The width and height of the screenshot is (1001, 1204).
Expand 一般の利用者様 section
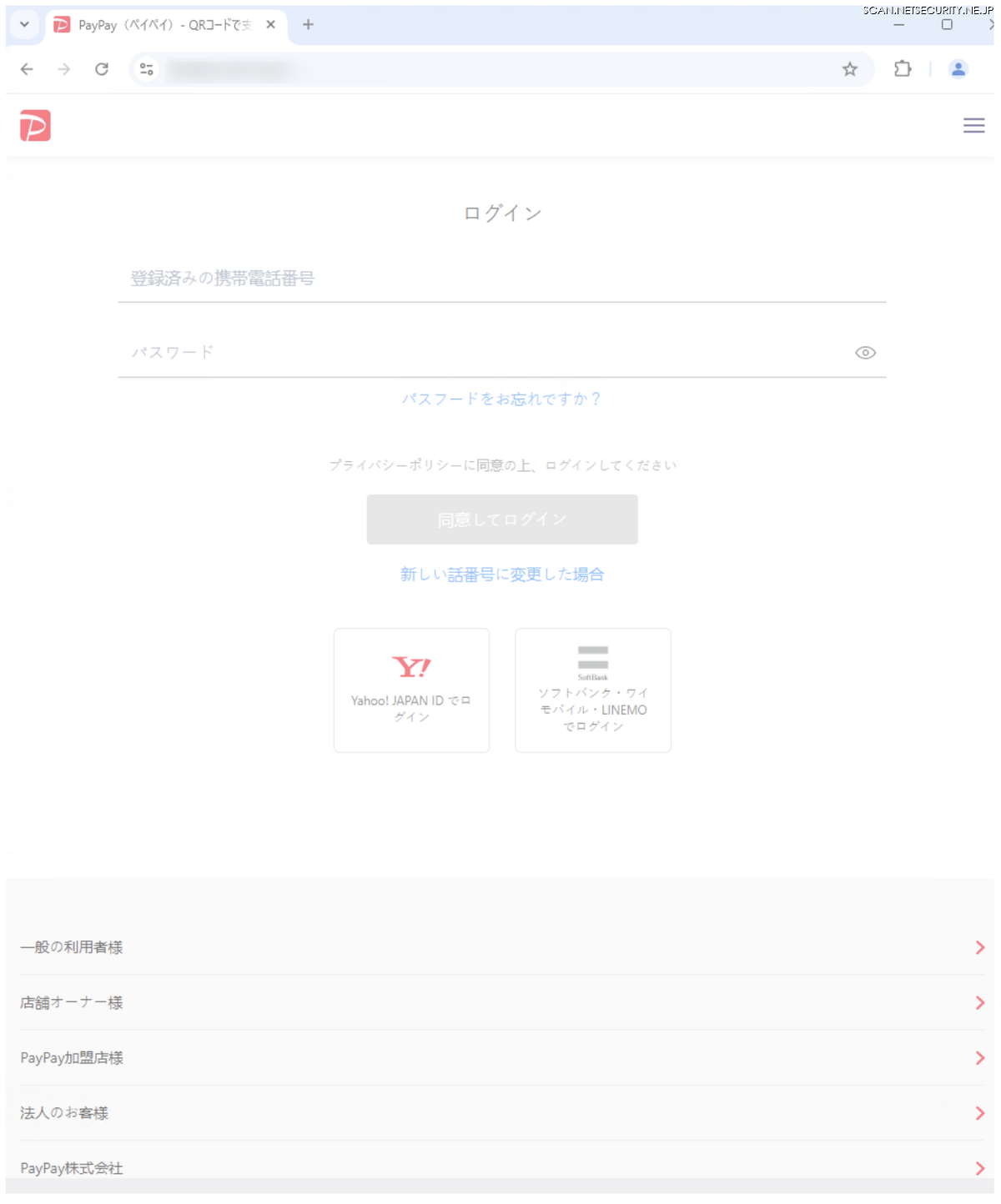click(x=500, y=947)
